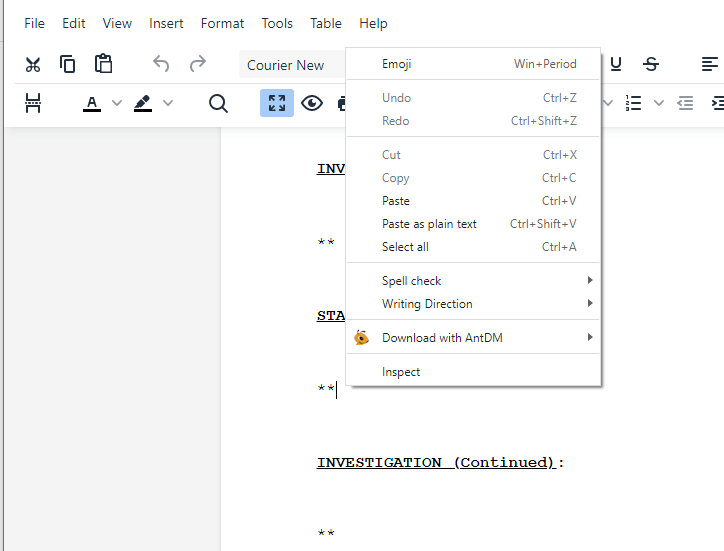724x551 pixels.
Task: Click the Cut scissors toolbar icon
Action: pos(33,64)
